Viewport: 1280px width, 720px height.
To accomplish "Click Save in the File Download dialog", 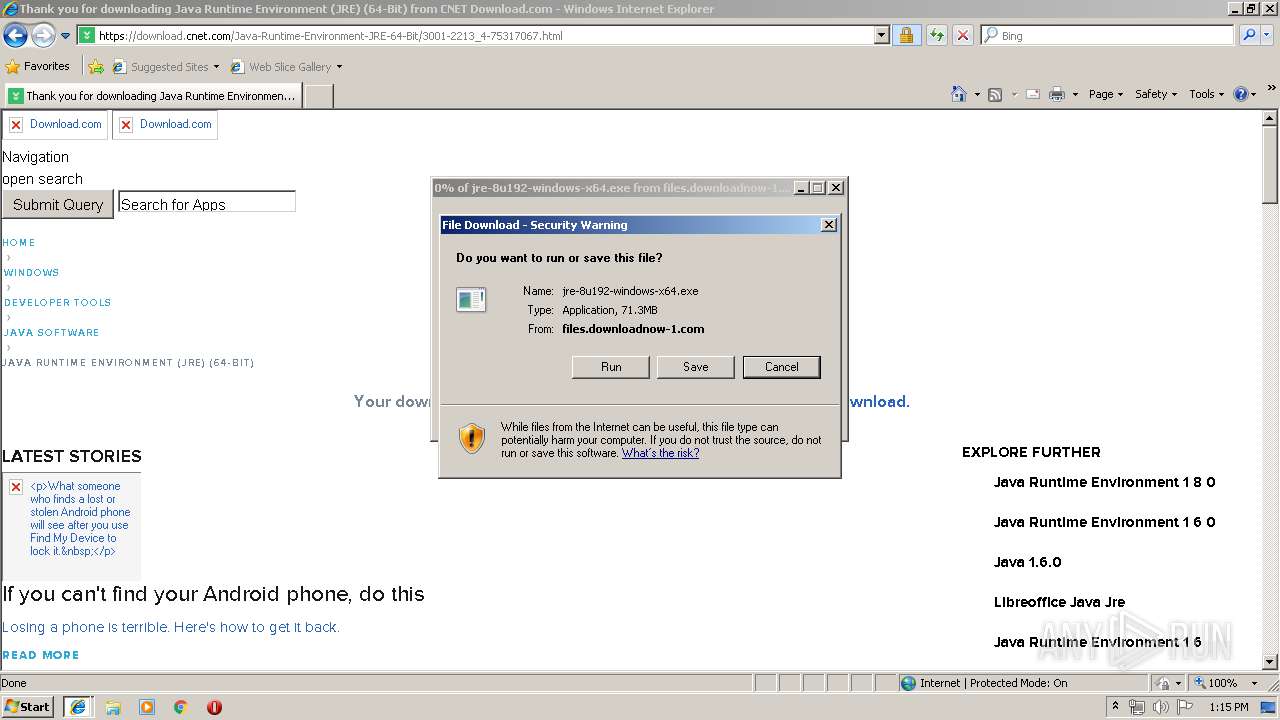I will [696, 367].
